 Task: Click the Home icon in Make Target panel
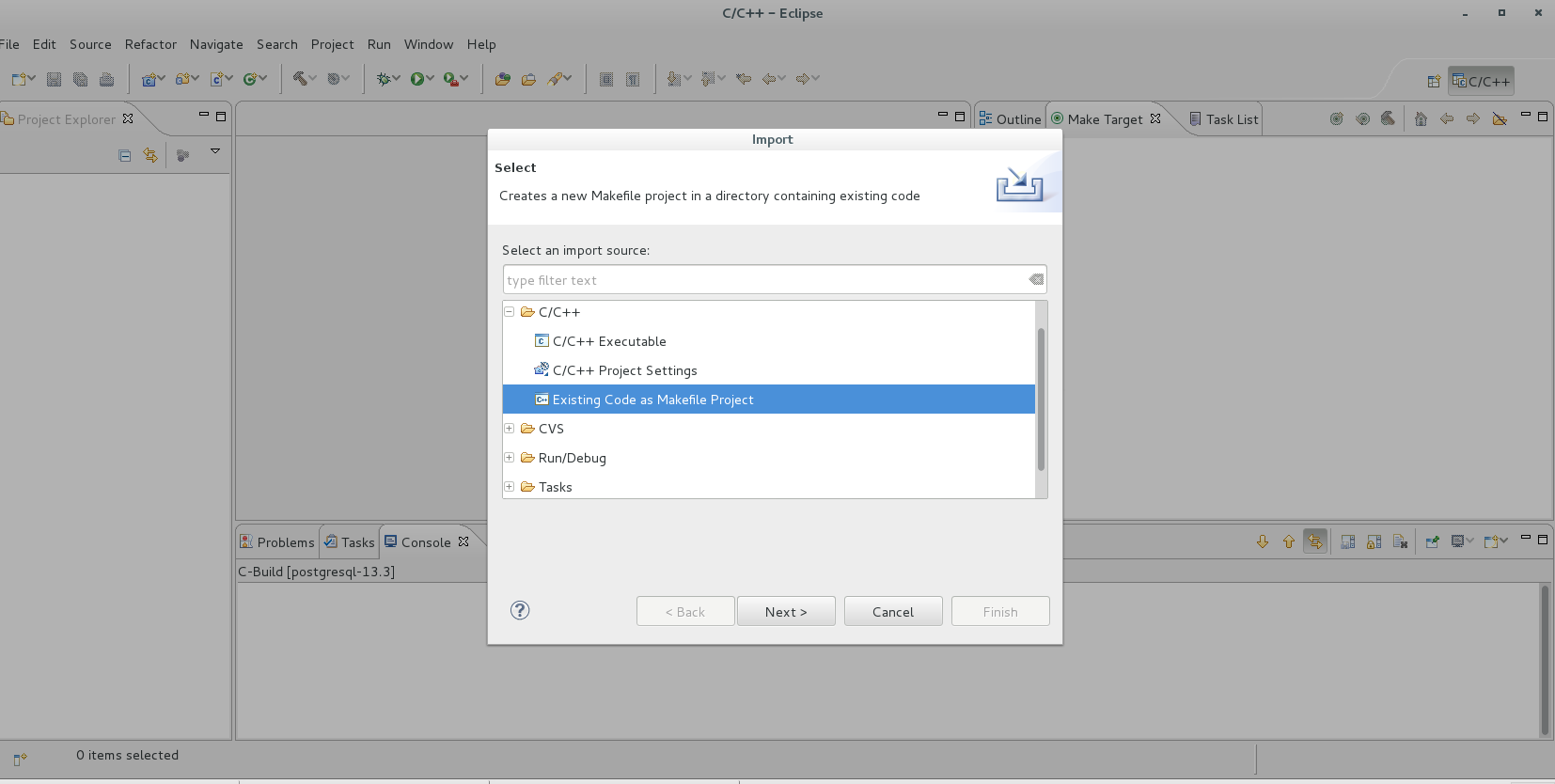1421,118
